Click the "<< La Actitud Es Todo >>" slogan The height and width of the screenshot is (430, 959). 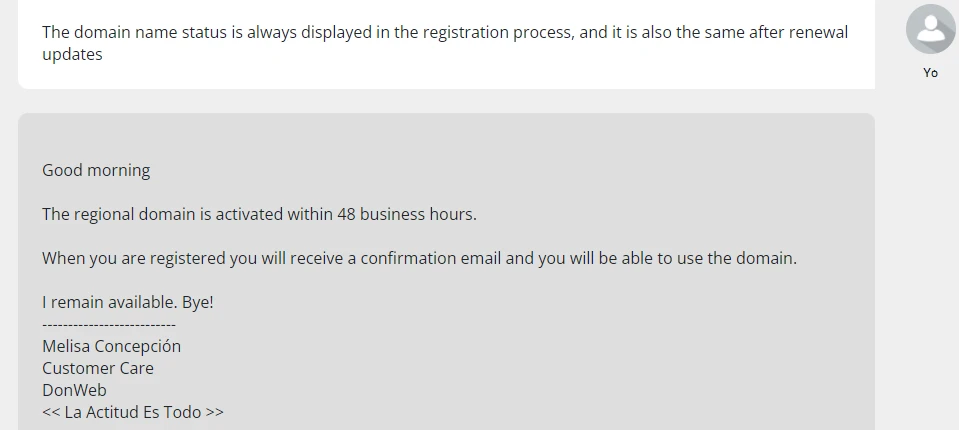[x=132, y=412]
